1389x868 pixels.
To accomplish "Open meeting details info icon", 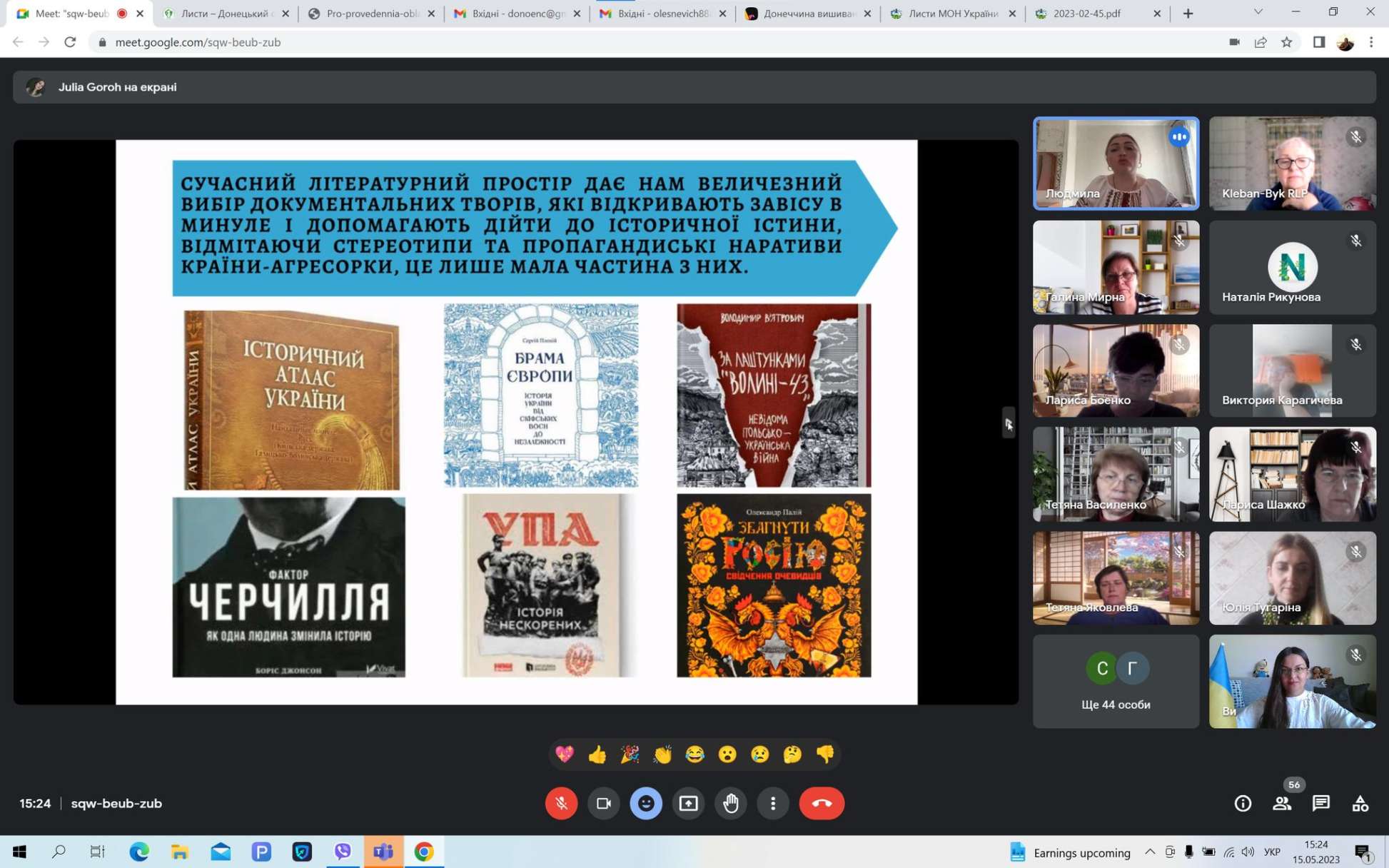I will [1243, 803].
